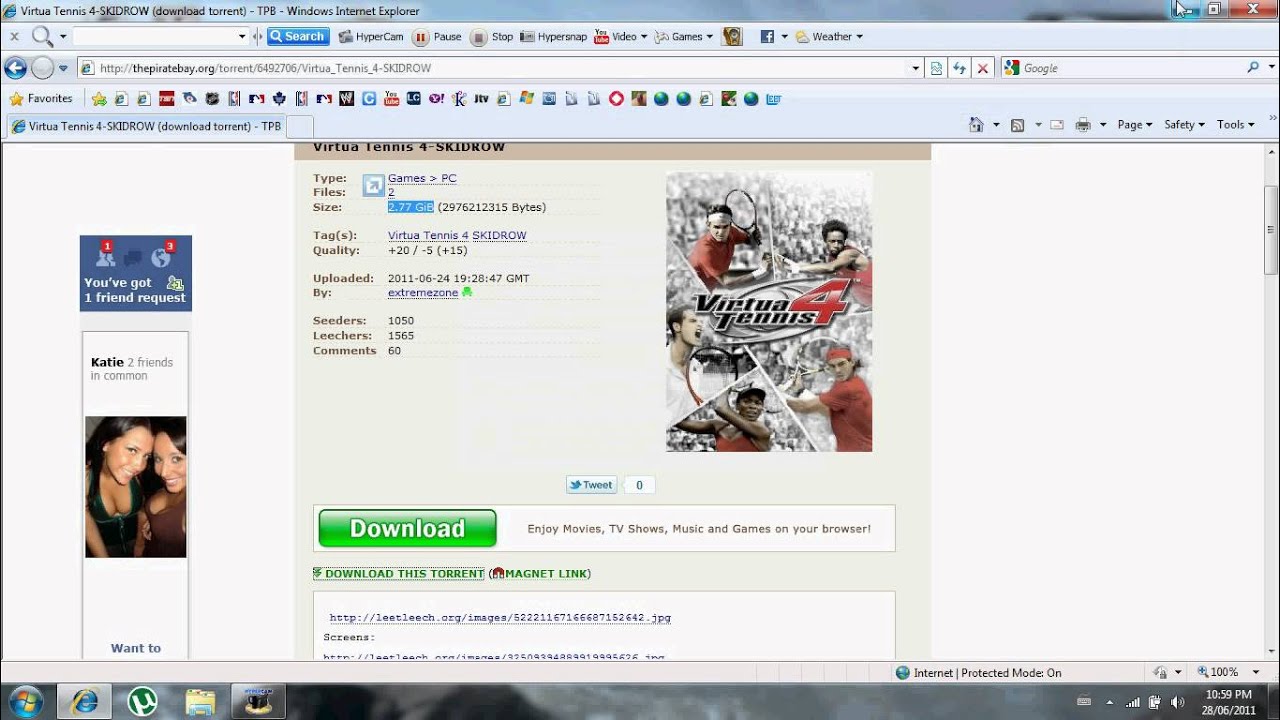Image resolution: width=1280 pixels, height=720 pixels.
Task: Open the address bar URL history dropdown
Action: 915,68
